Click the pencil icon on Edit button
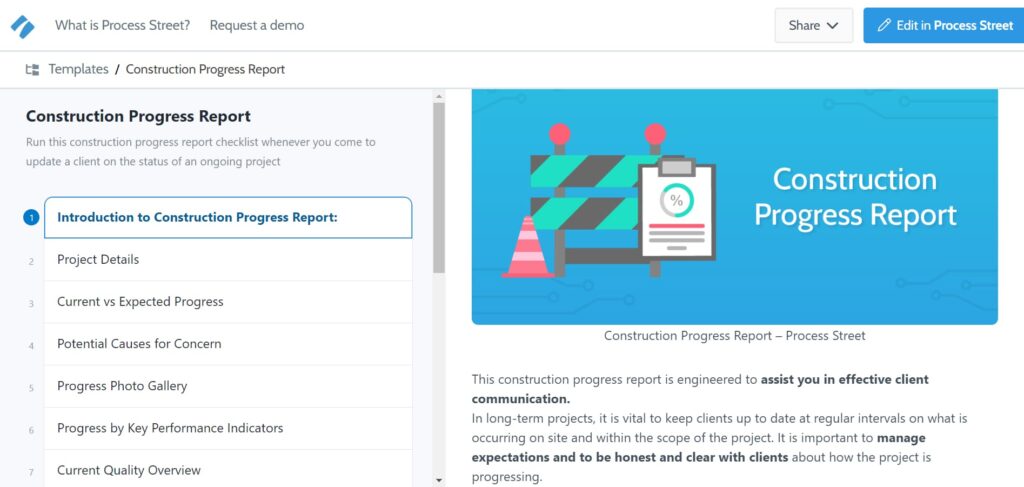This screenshot has height=487, width=1024. coord(884,25)
